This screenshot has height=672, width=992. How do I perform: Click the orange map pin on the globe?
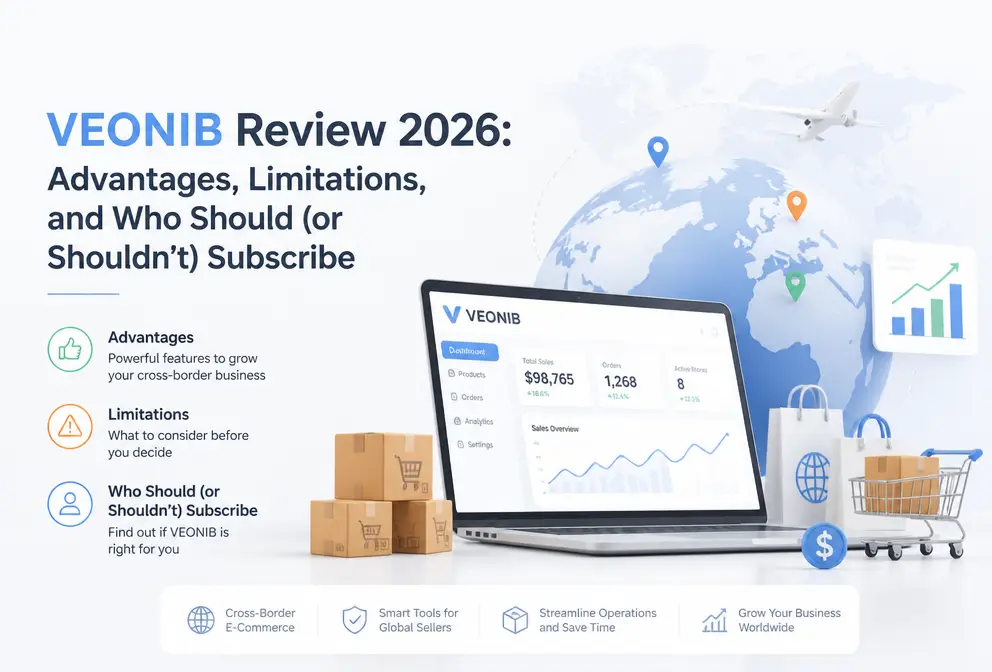[797, 206]
